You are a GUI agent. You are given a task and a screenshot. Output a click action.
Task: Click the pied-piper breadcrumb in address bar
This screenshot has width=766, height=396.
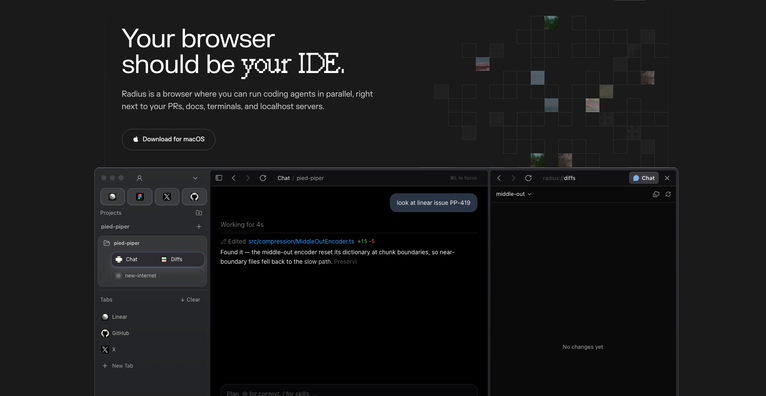pos(310,178)
